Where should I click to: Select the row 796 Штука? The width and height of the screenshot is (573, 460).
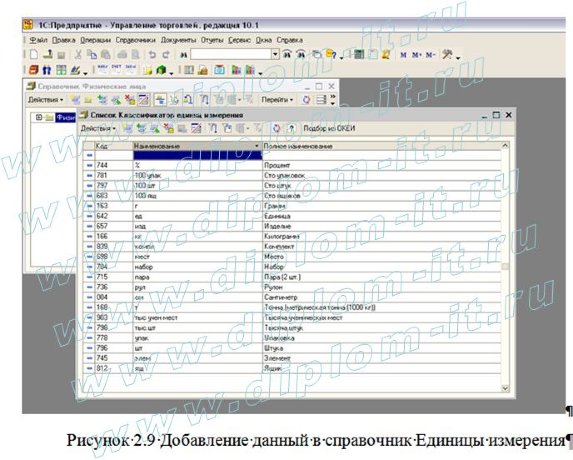click(292, 348)
